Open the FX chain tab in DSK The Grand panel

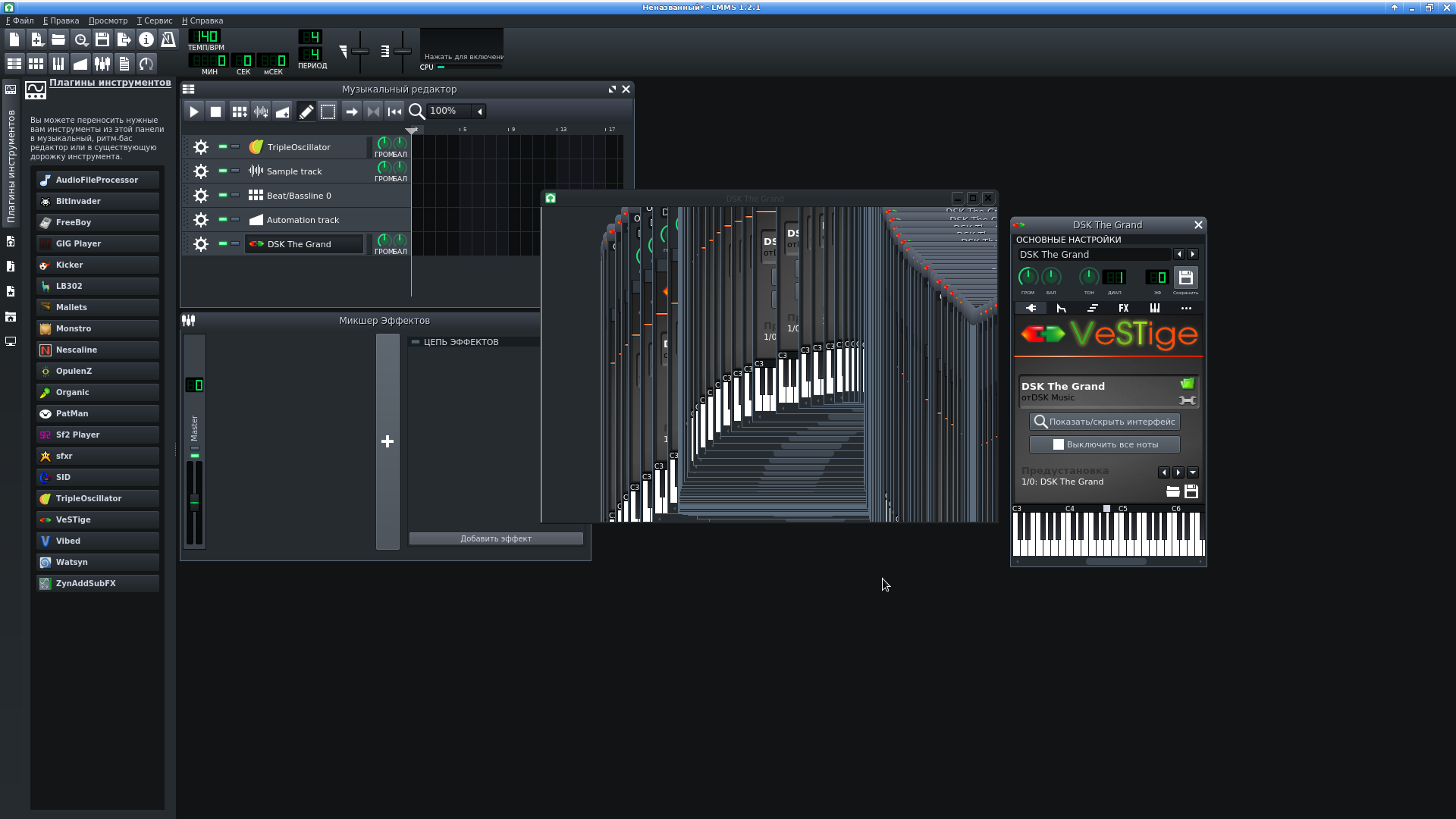tap(1123, 308)
